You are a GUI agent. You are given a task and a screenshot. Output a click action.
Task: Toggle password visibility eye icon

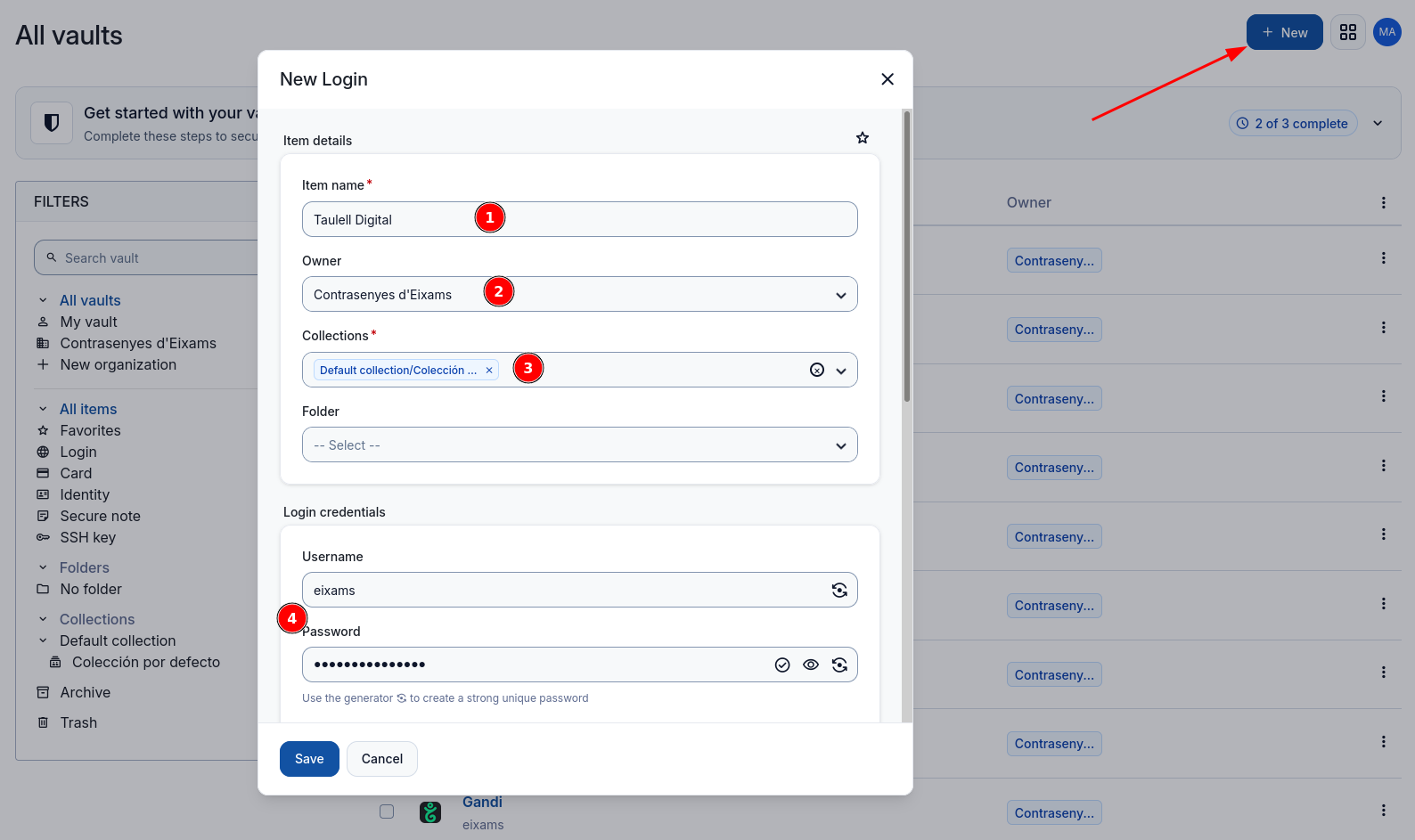click(x=811, y=665)
